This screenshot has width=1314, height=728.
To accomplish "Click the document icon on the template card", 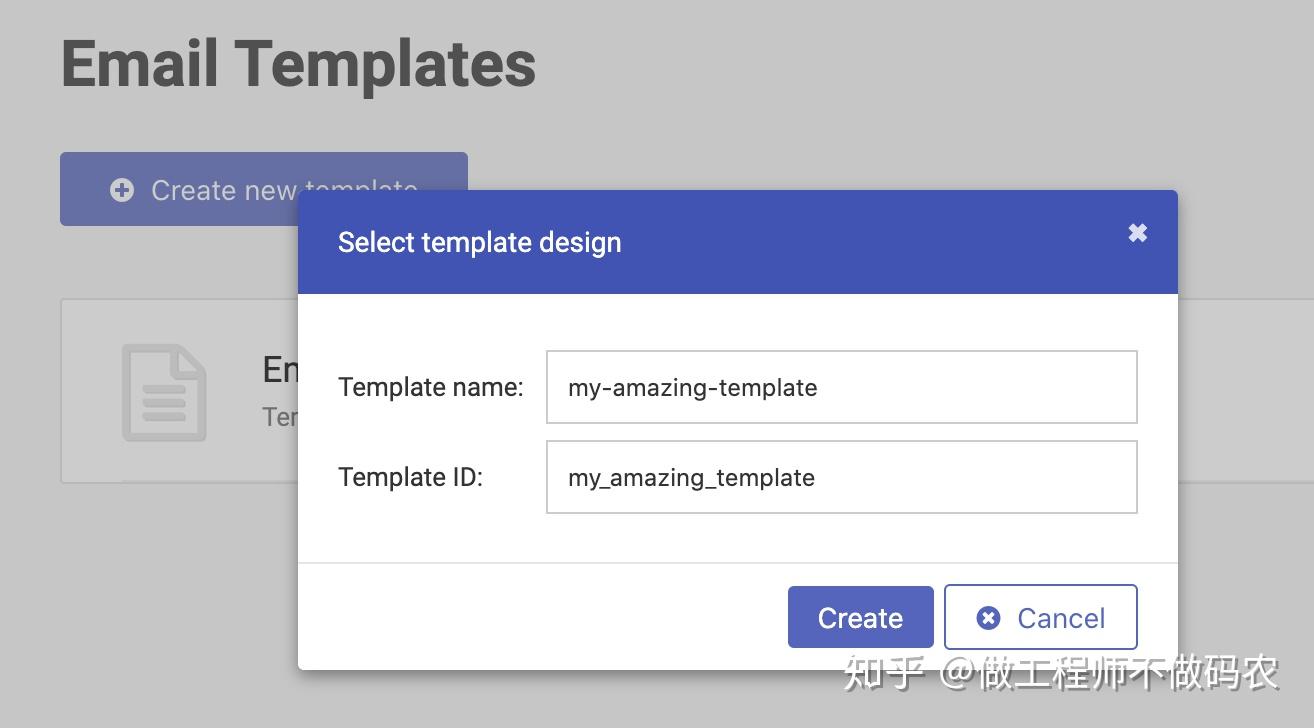I will point(164,392).
